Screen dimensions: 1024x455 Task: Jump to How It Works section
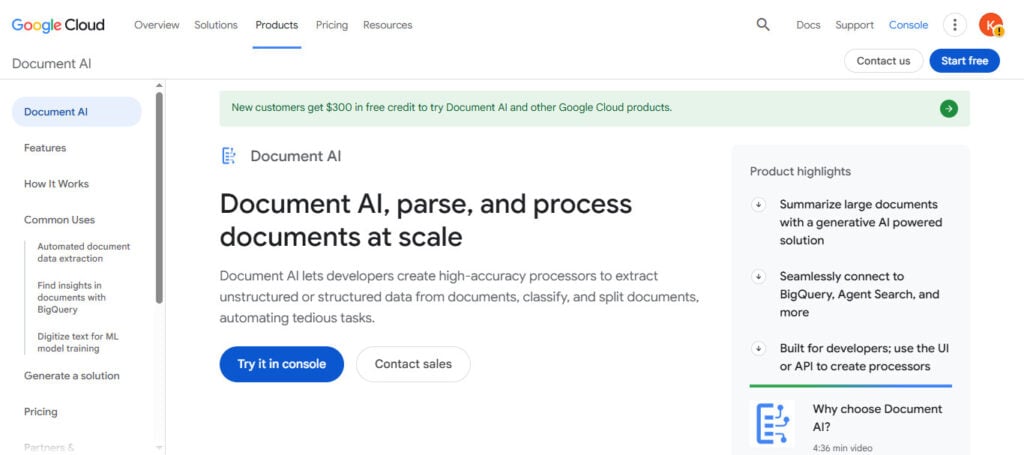(56, 184)
